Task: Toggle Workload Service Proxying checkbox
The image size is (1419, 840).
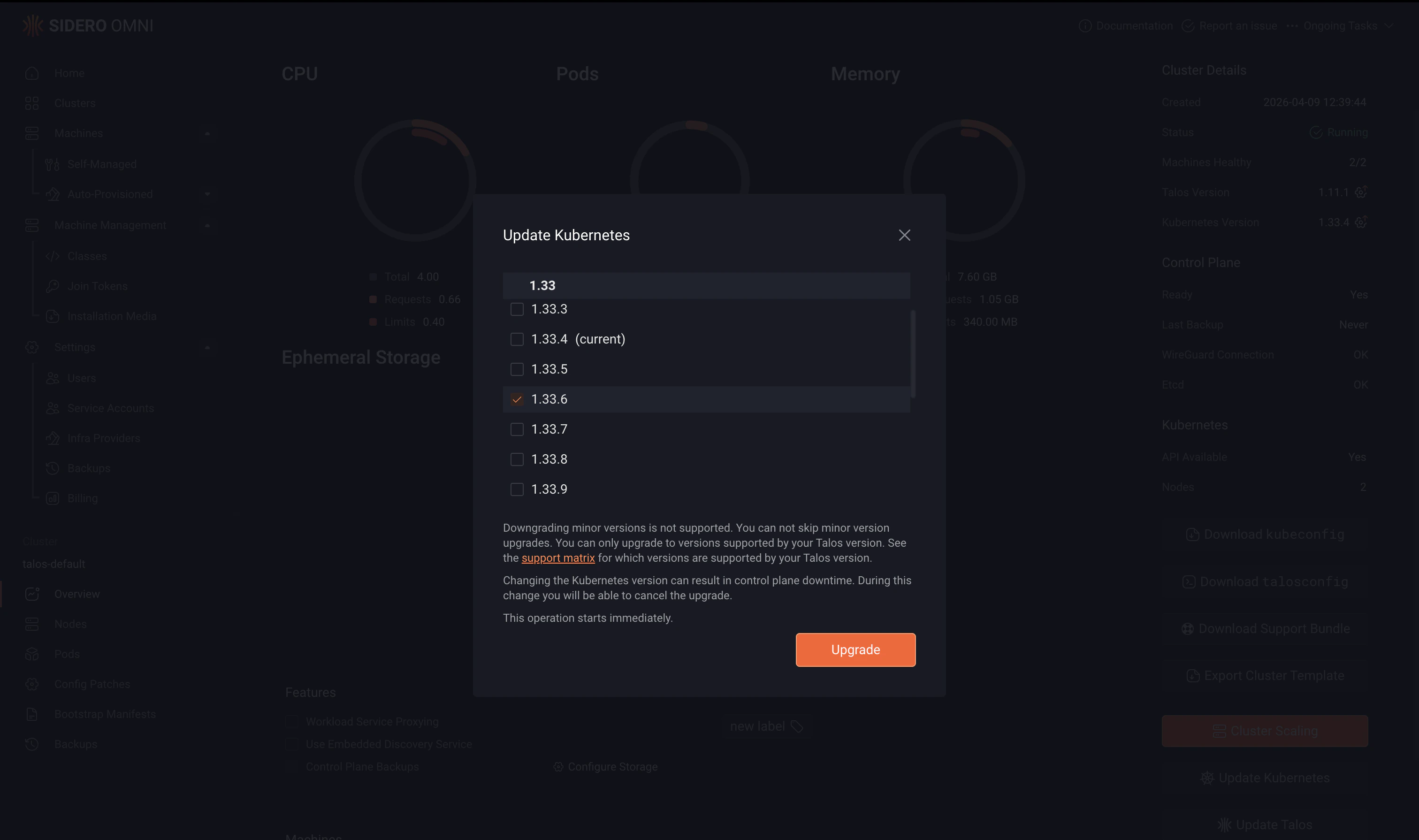Action: (x=292, y=722)
